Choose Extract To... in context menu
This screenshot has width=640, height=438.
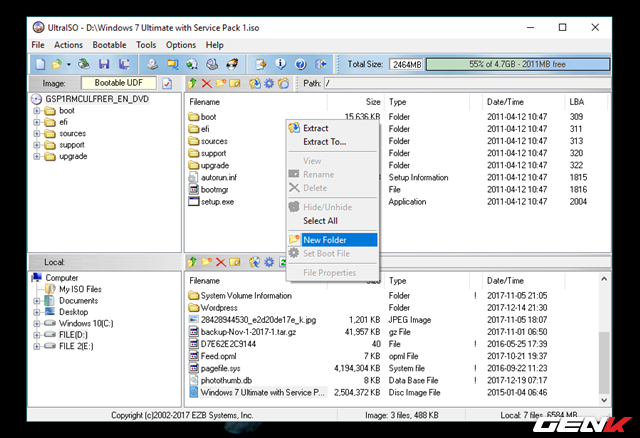click(x=333, y=142)
